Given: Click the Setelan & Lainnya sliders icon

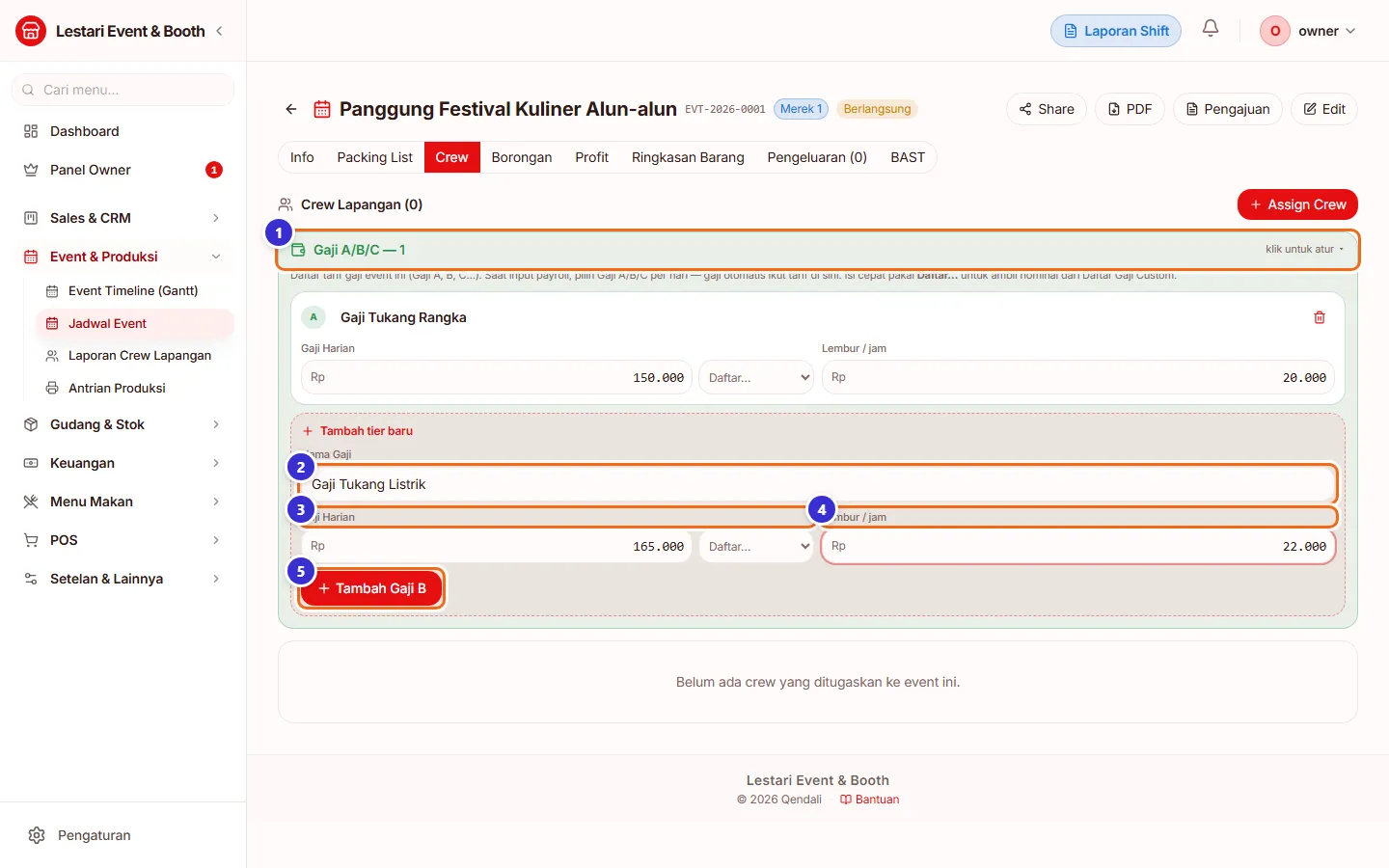Looking at the screenshot, I should [x=31, y=579].
